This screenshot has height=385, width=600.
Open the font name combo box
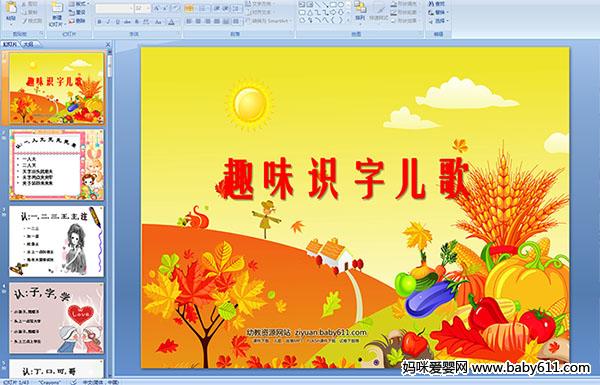(x=114, y=8)
